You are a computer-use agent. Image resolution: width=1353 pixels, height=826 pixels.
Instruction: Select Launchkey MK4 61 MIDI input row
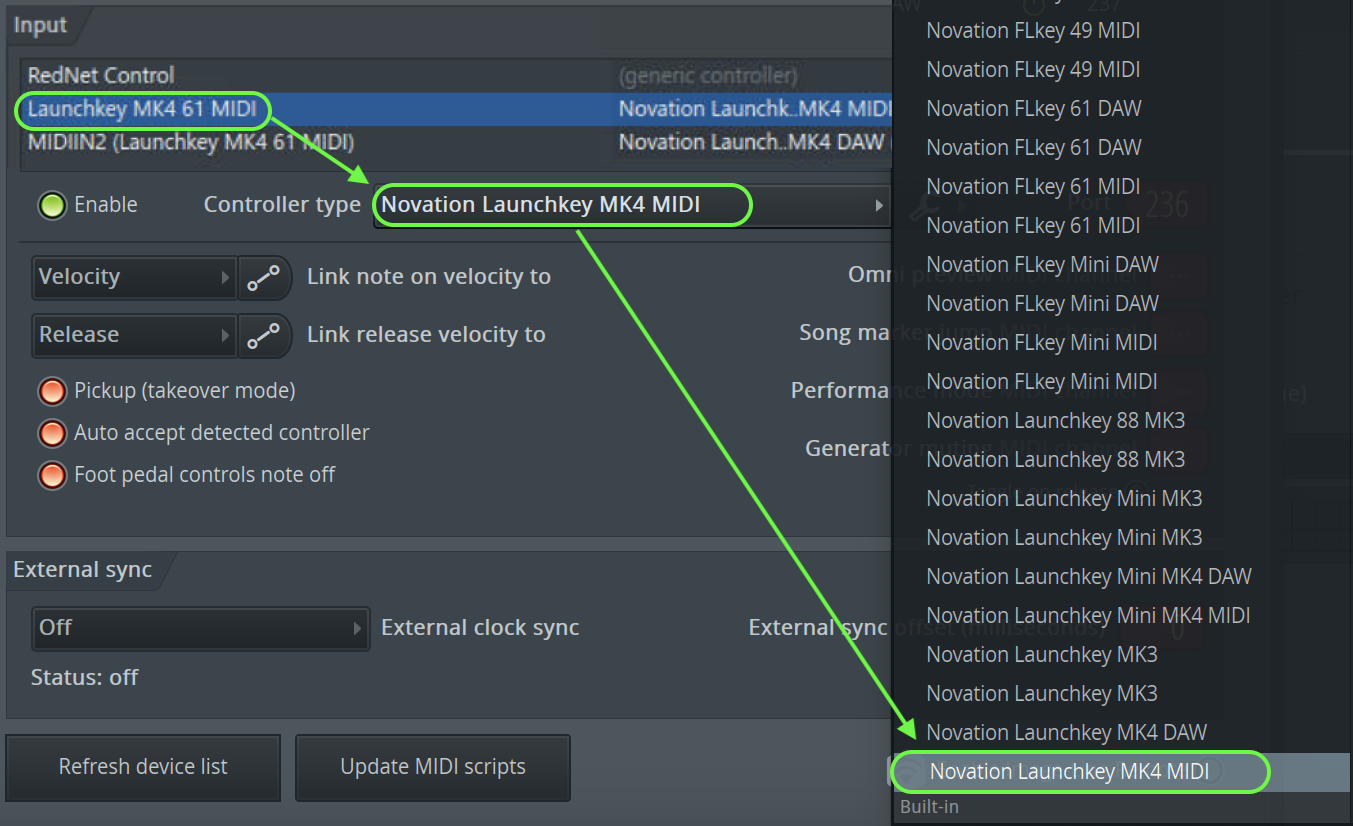tap(455, 109)
